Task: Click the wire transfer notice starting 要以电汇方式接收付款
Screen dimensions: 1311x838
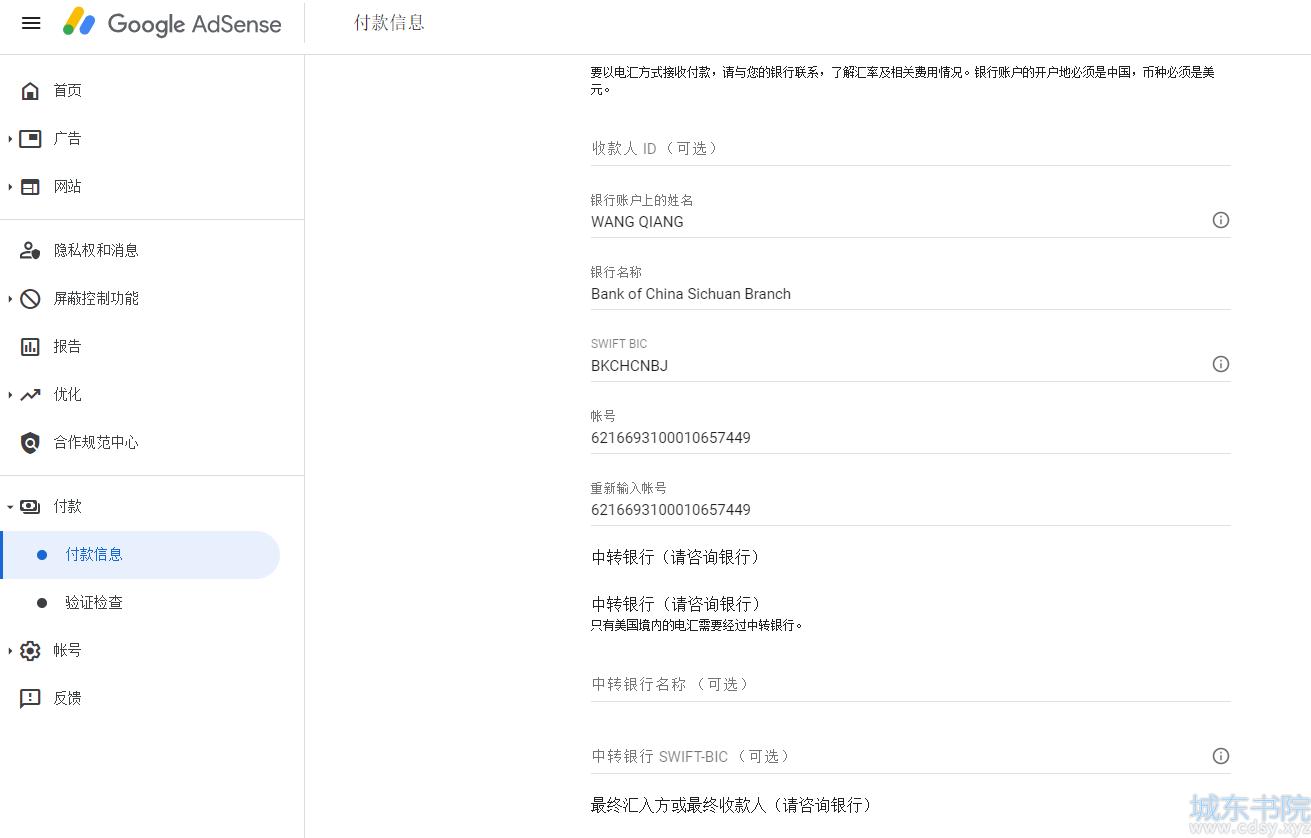Action: (903, 81)
